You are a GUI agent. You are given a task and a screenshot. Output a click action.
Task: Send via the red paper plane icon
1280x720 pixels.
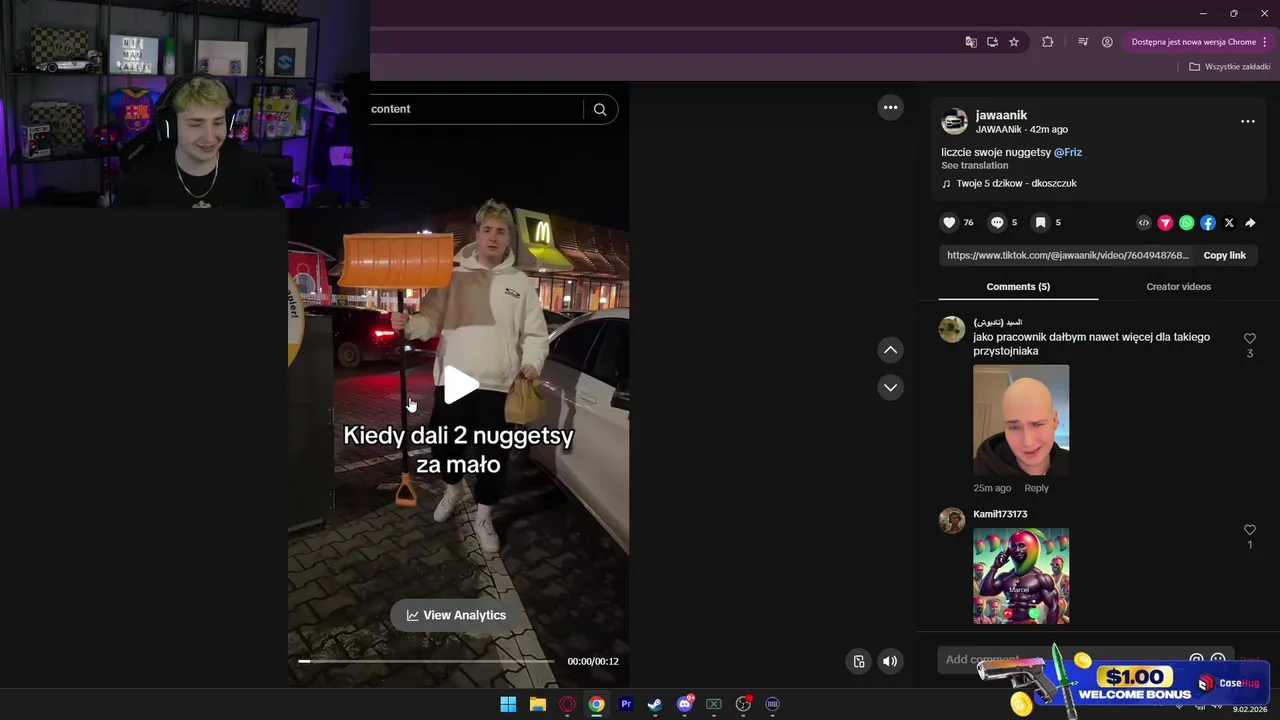tap(1165, 223)
